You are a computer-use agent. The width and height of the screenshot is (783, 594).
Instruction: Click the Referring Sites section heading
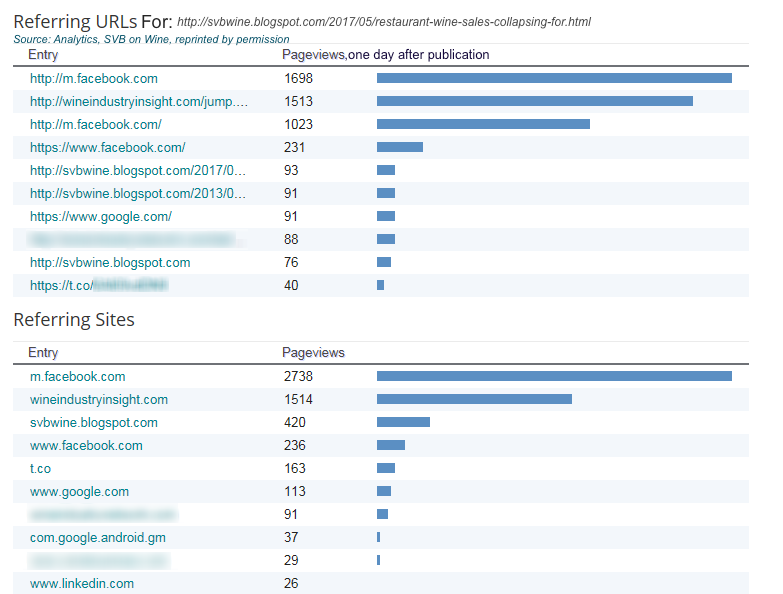pyautogui.click(x=74, y=319)
